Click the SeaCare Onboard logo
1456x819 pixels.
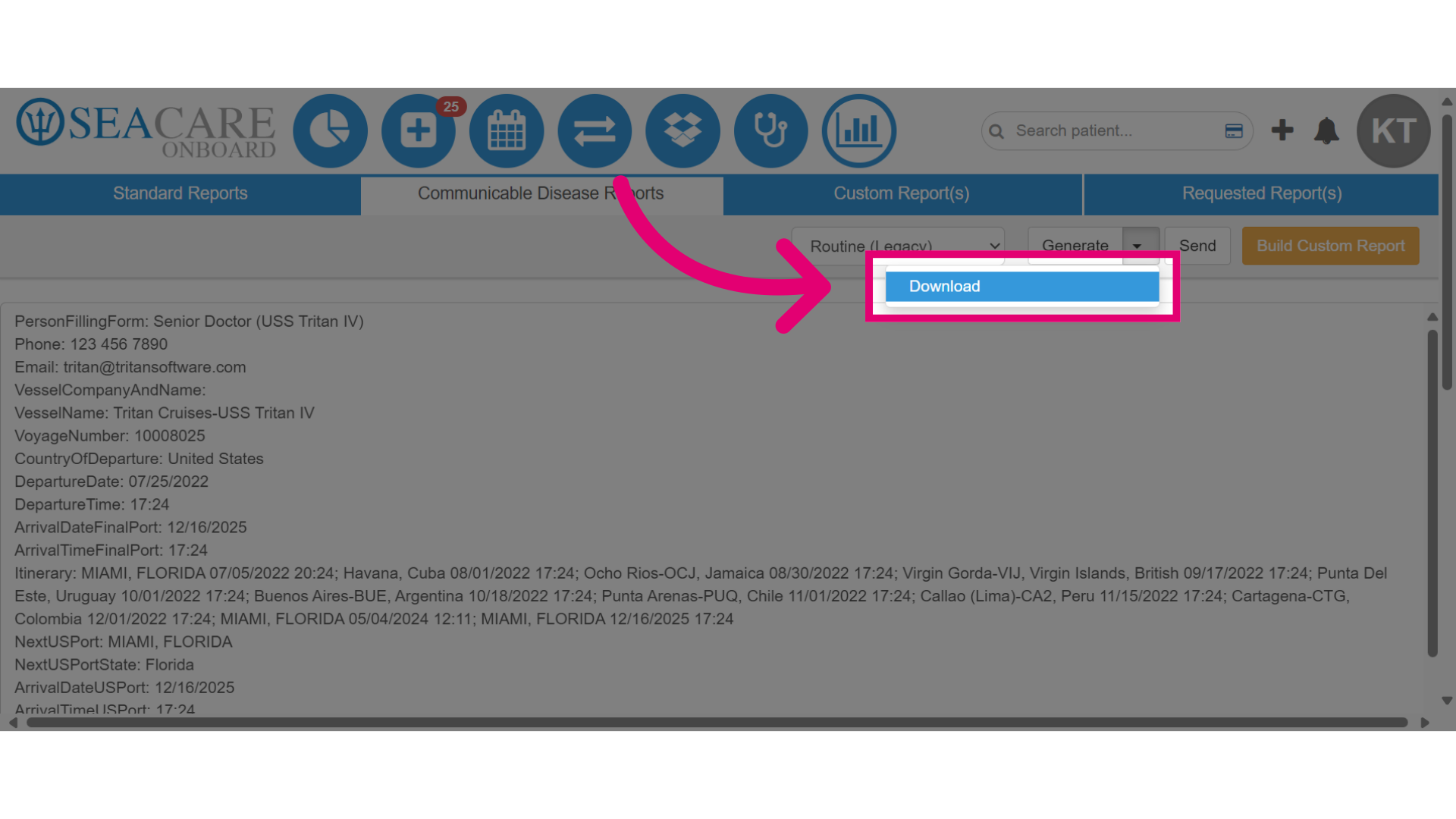(146, 129)
